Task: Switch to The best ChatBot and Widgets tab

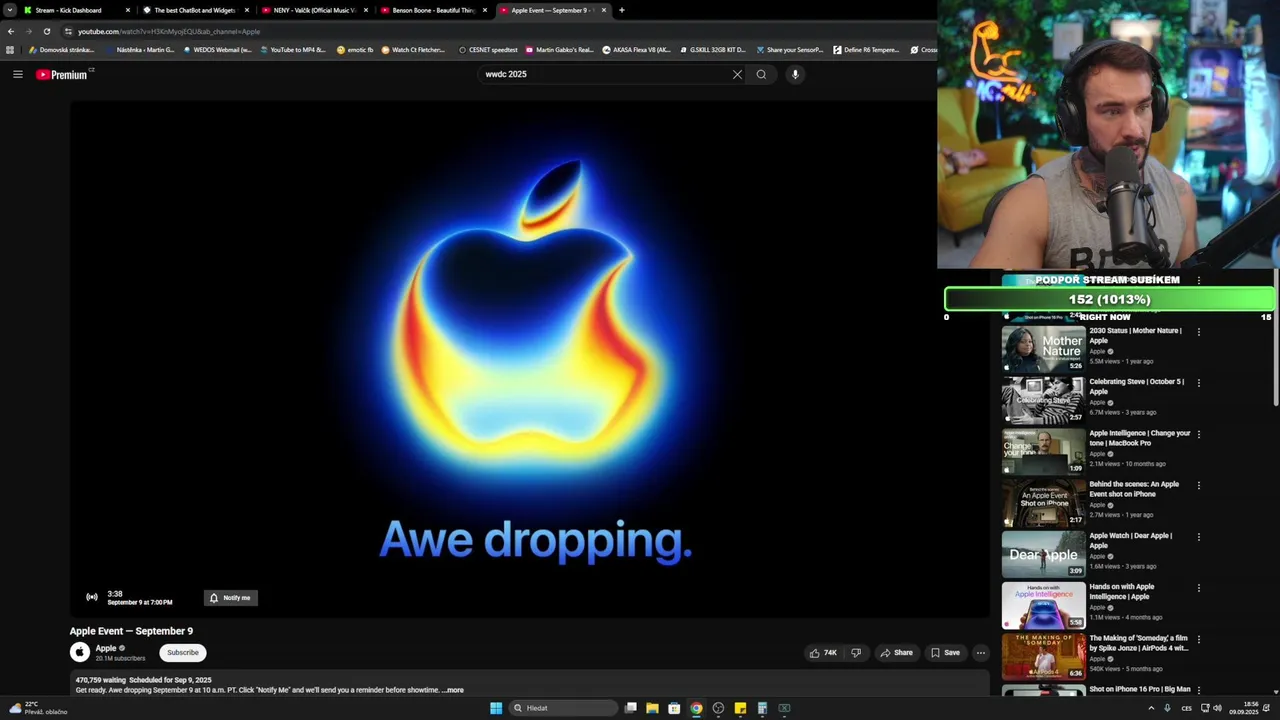Action: point(196,10)
